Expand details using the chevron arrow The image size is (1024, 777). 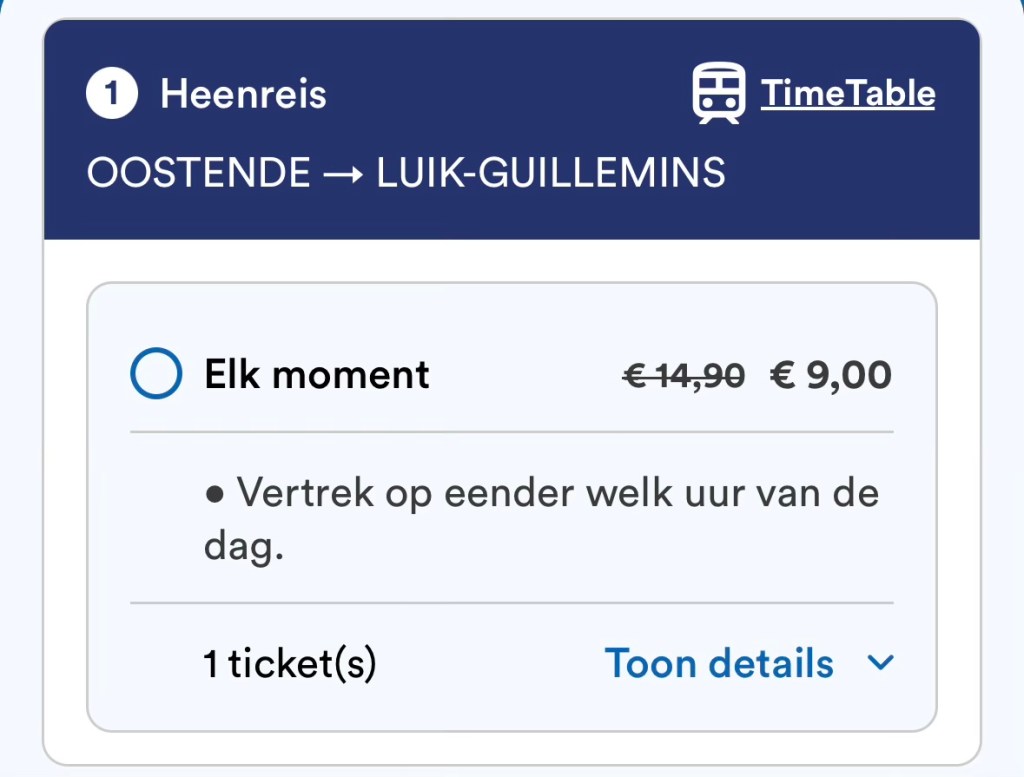coord(880,663)
